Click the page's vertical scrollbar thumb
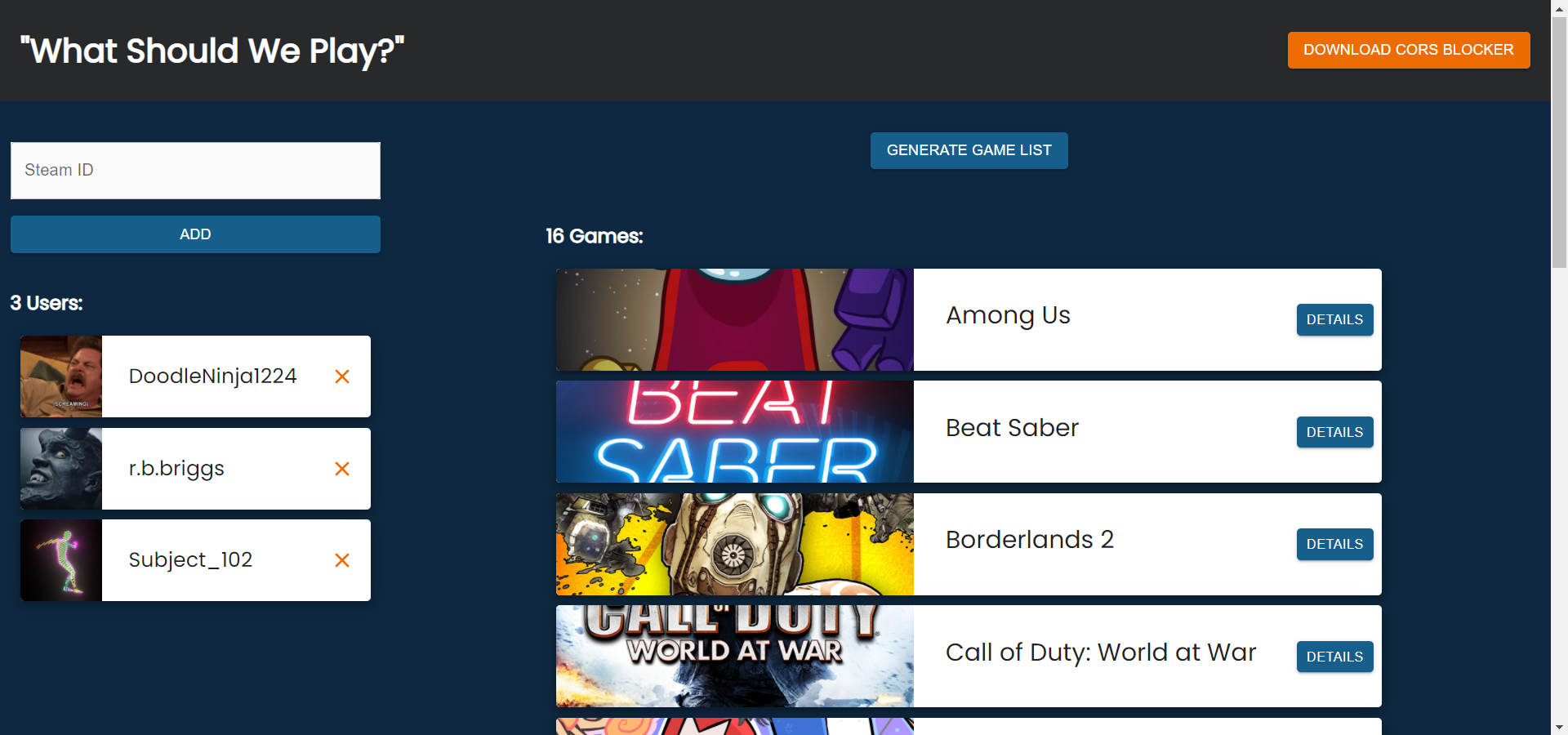Image resolution: width=1568 pixels, height=735 pixels. tap(1559, 142)
